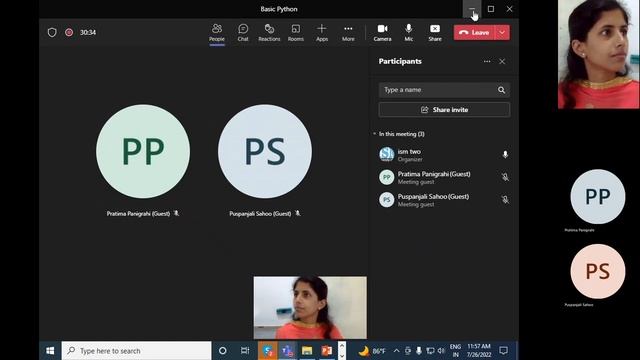Select ism two organizer row
Image resolution: width=640 pixels, height=360 pixels.
[x=444, y=155]
